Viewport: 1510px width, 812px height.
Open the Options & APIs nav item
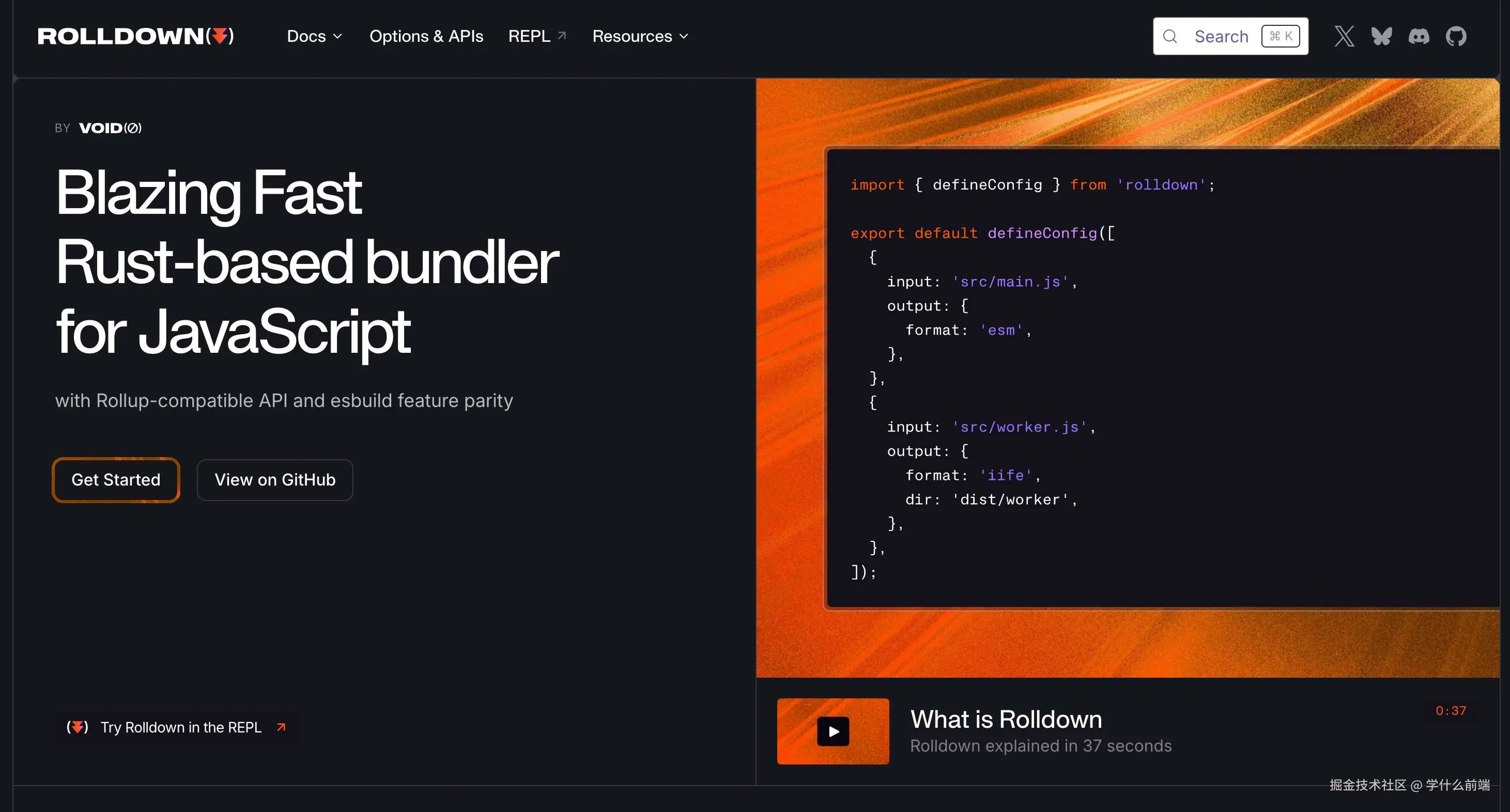click(x=426, y=36)
